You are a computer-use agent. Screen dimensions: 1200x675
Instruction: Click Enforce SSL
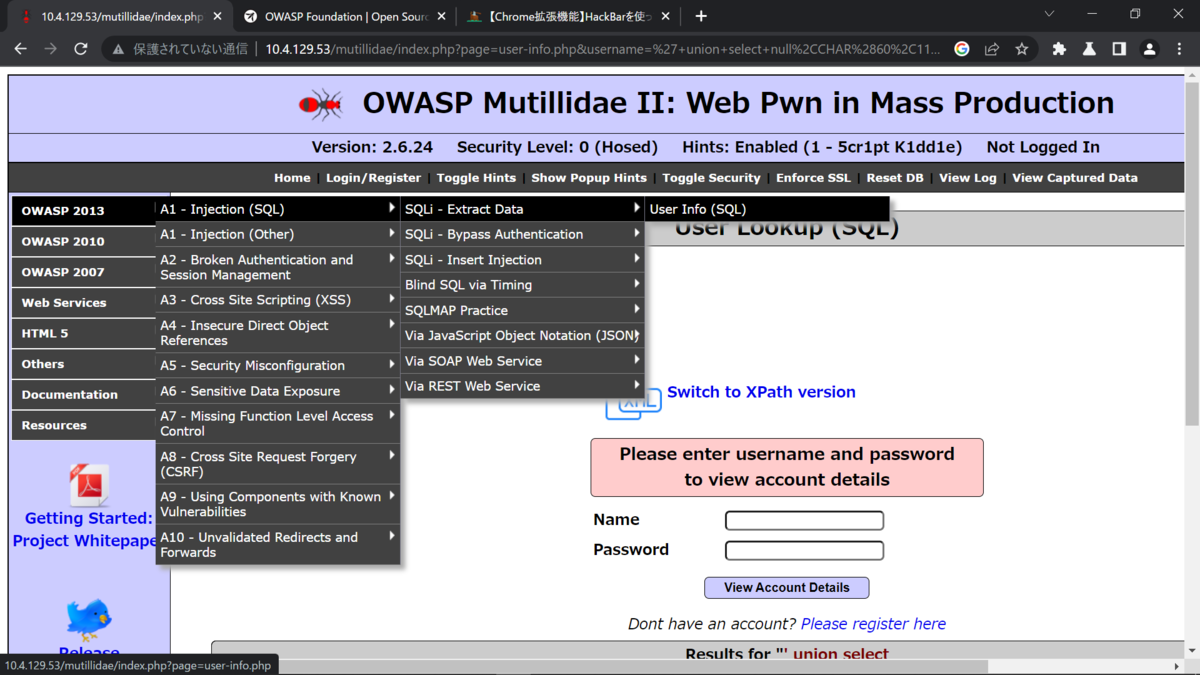813,178
